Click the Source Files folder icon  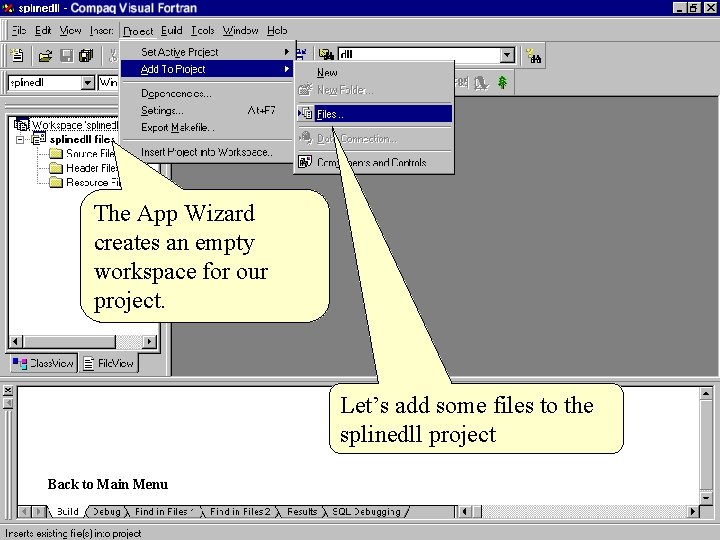click(56, 153)
